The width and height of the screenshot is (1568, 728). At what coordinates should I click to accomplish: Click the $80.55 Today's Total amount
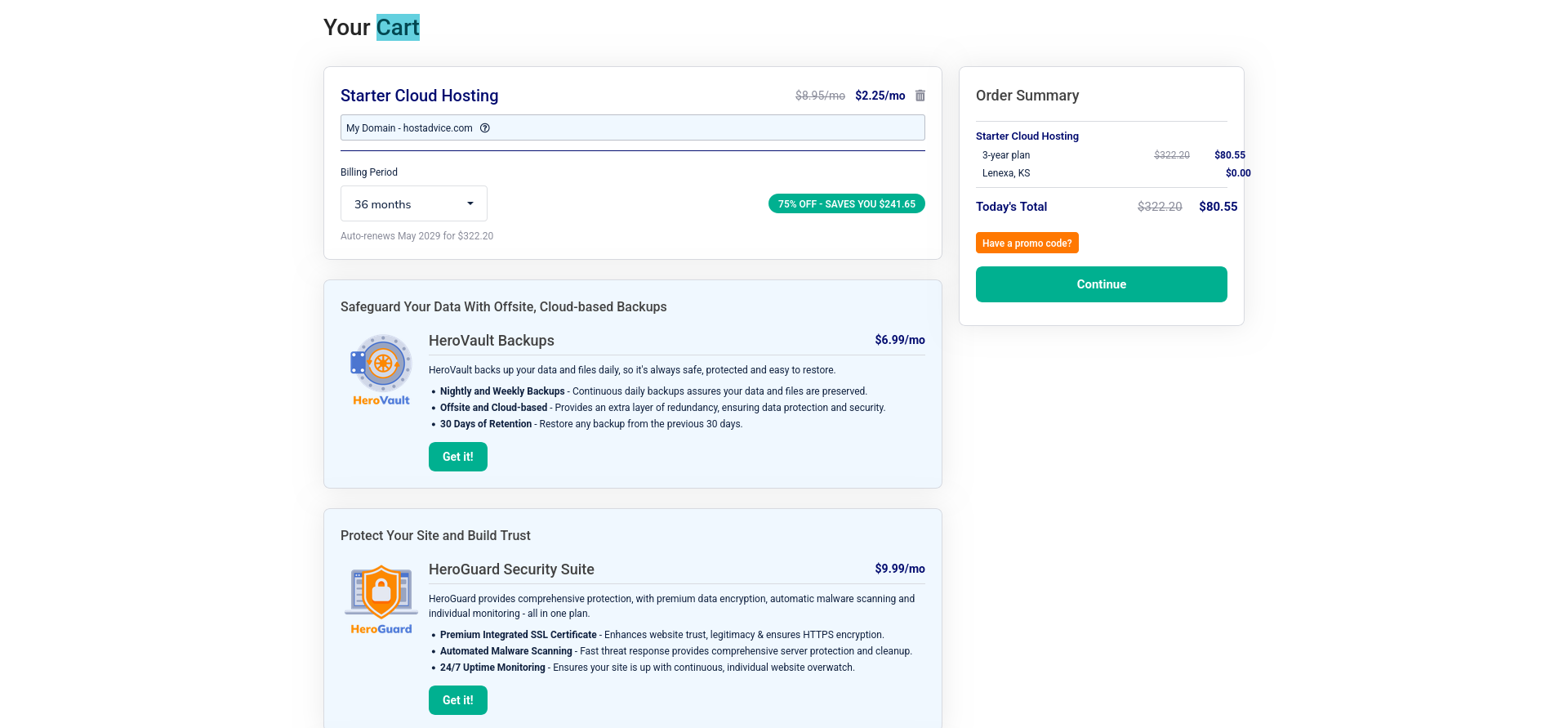click(x=1218, y=207)
